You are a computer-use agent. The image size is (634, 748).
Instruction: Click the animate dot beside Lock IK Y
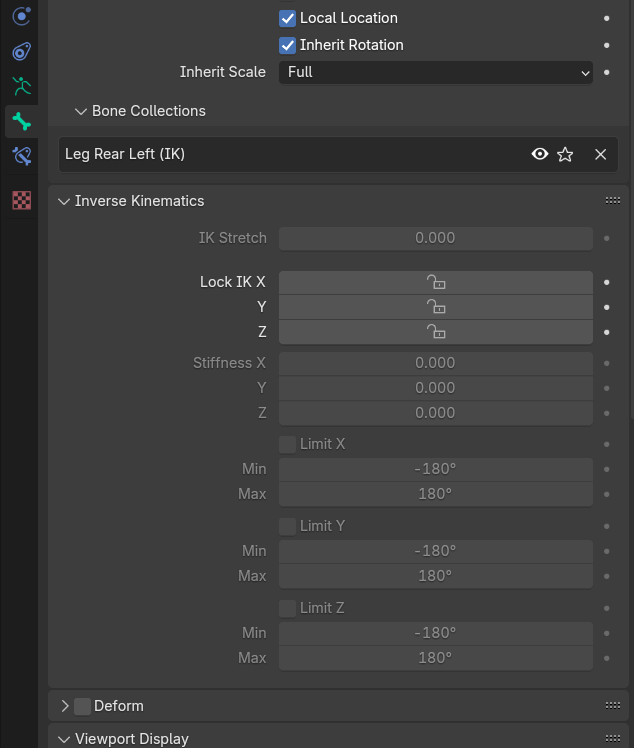pyautogui.click(x=606, y=307)
